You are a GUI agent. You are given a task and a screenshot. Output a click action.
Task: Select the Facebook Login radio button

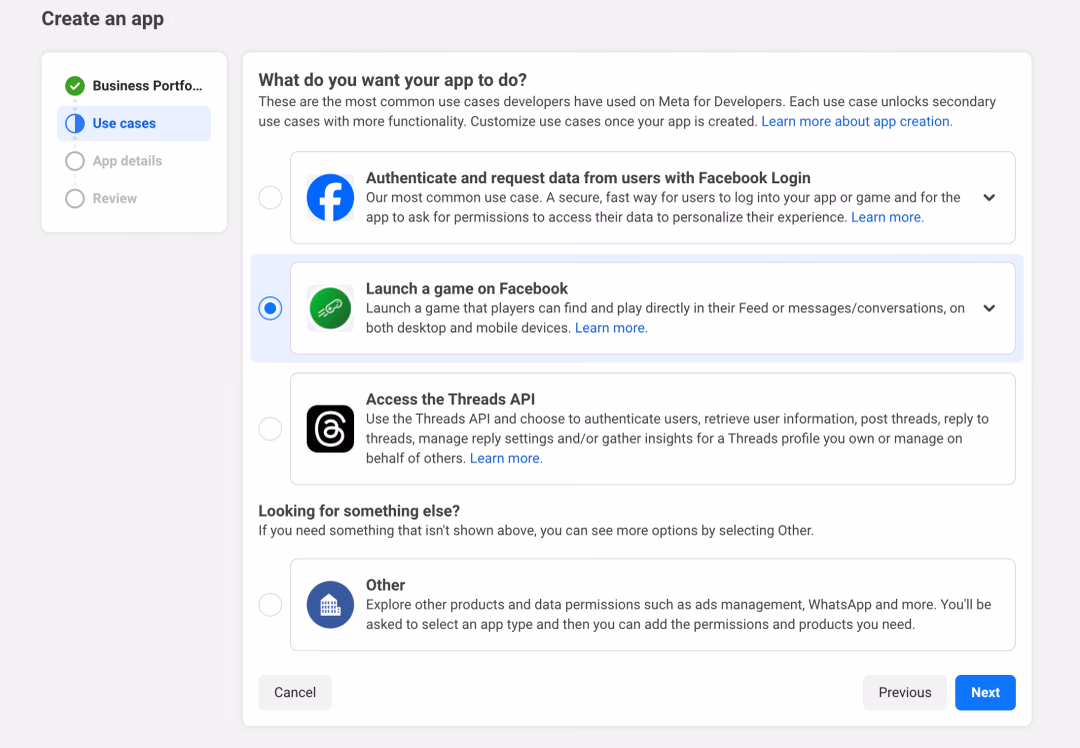coord(270,198)
